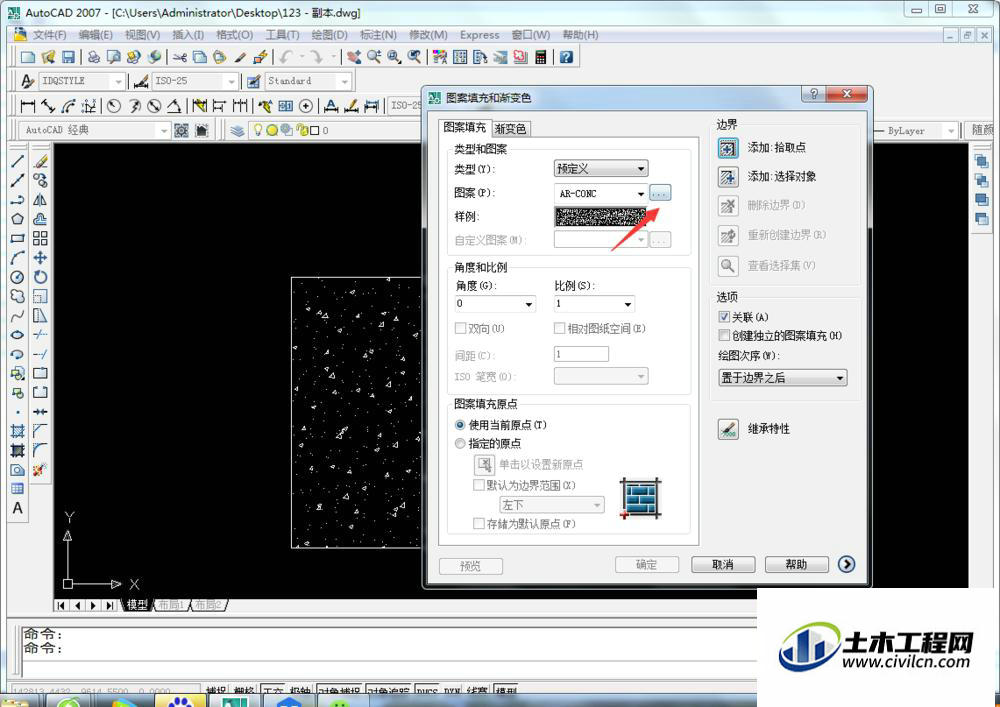Viewport: 1000px width, 707px height.
Task: Toggle the 默认为边界范围 checkbox
Action: click(479, 485)
